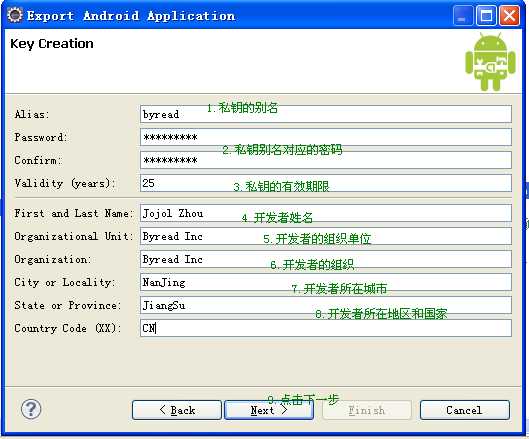Proceed with the Next button

(x=269, y=410)
